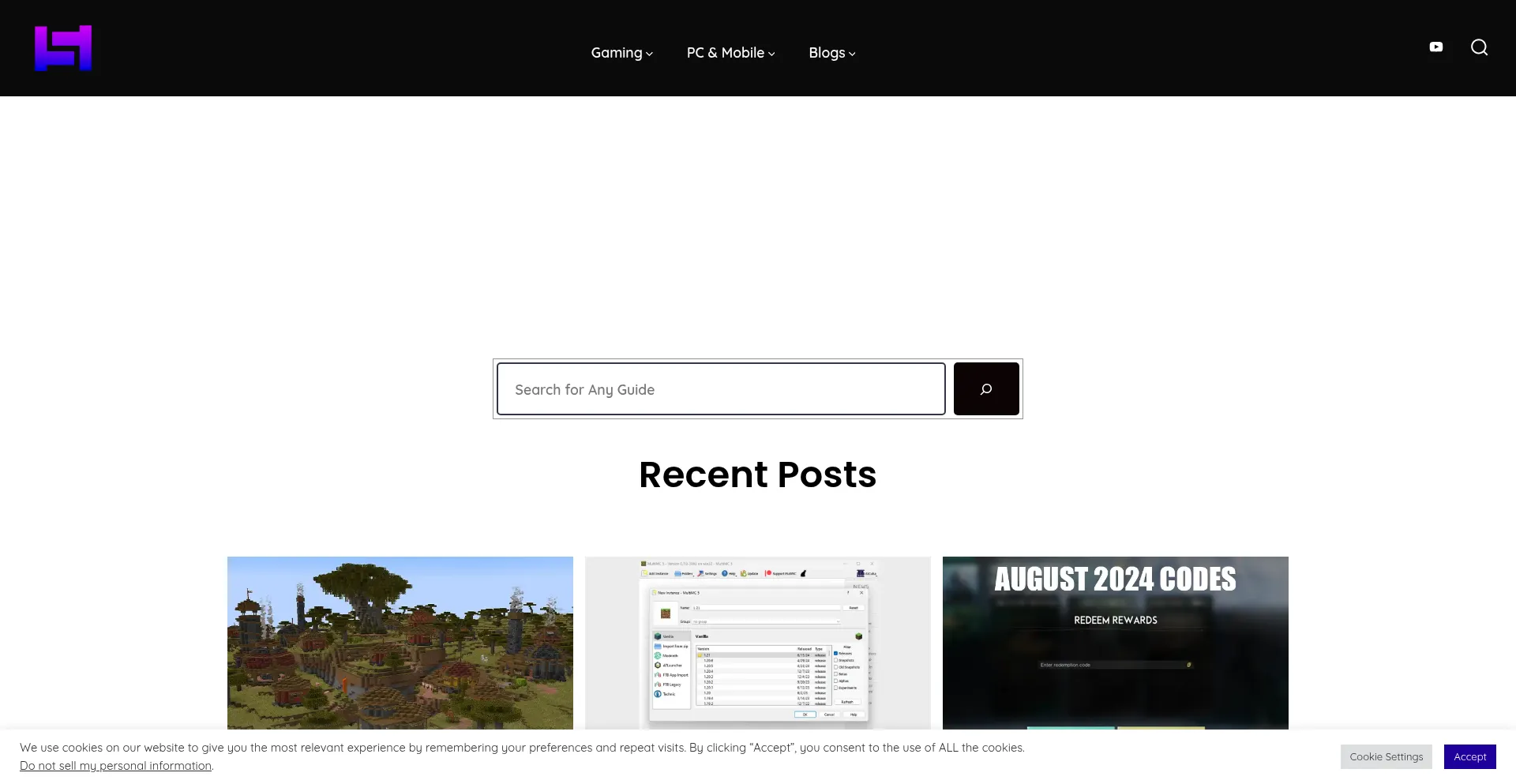The height and width of the screenshot is (784, 1516).
Task: Follow Do not sell my personal information link
Action: point(116,766)
